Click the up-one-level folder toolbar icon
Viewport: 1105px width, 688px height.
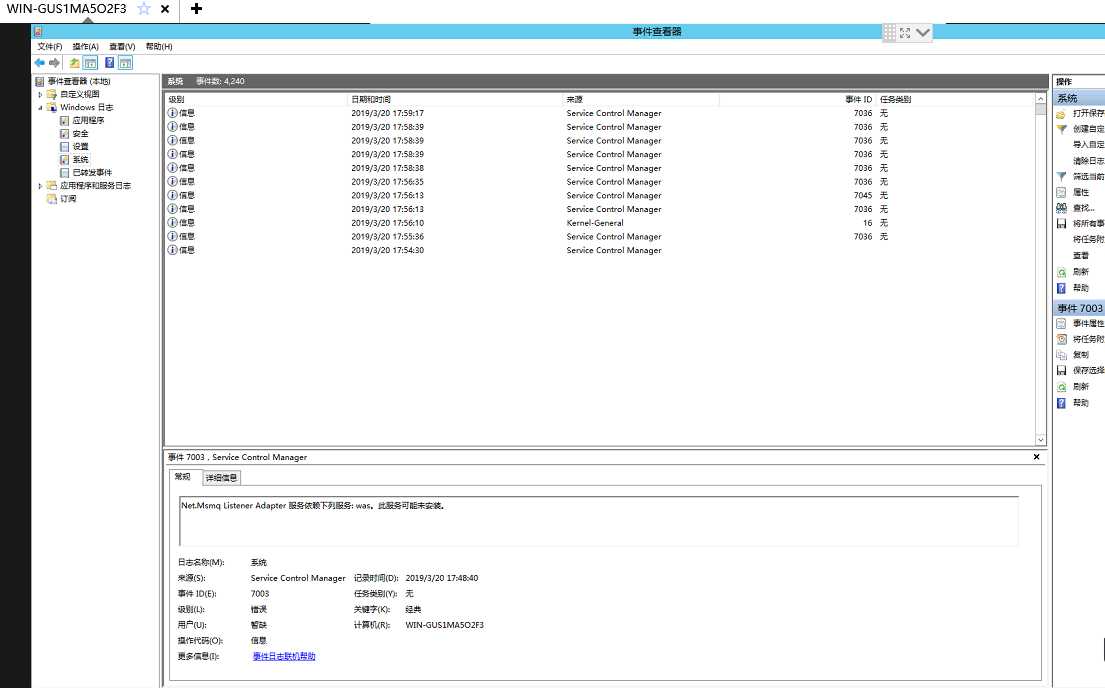click(x=74, y=63)
